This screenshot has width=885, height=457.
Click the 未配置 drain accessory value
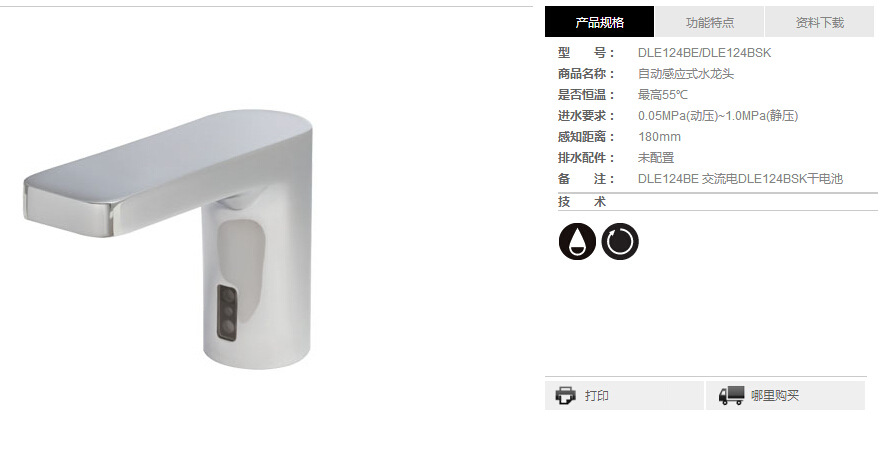656,158
